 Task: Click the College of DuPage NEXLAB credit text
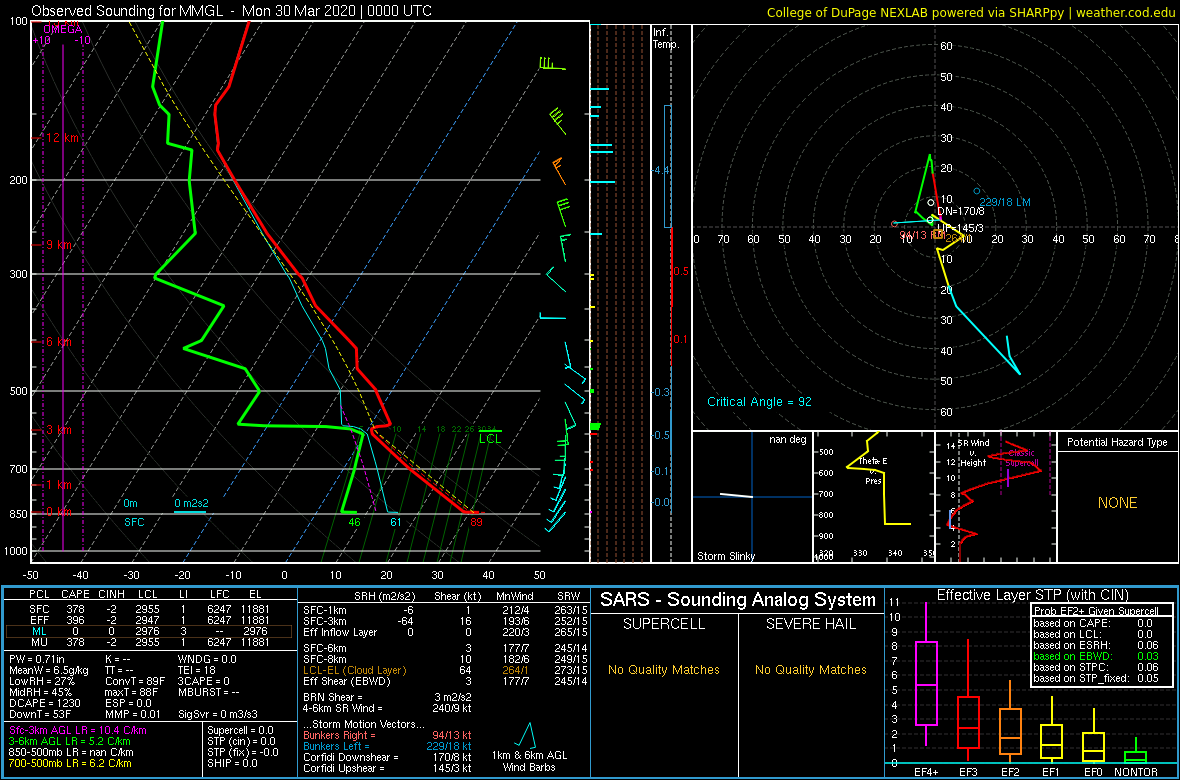971,12
